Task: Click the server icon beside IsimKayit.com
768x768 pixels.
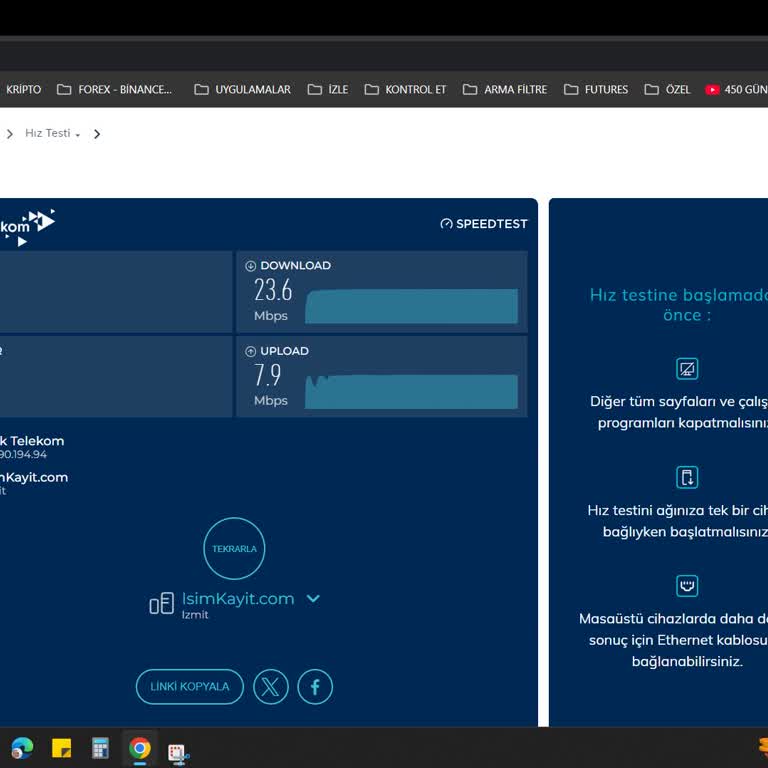Action: pyautogui.click(x=161, y=604)
